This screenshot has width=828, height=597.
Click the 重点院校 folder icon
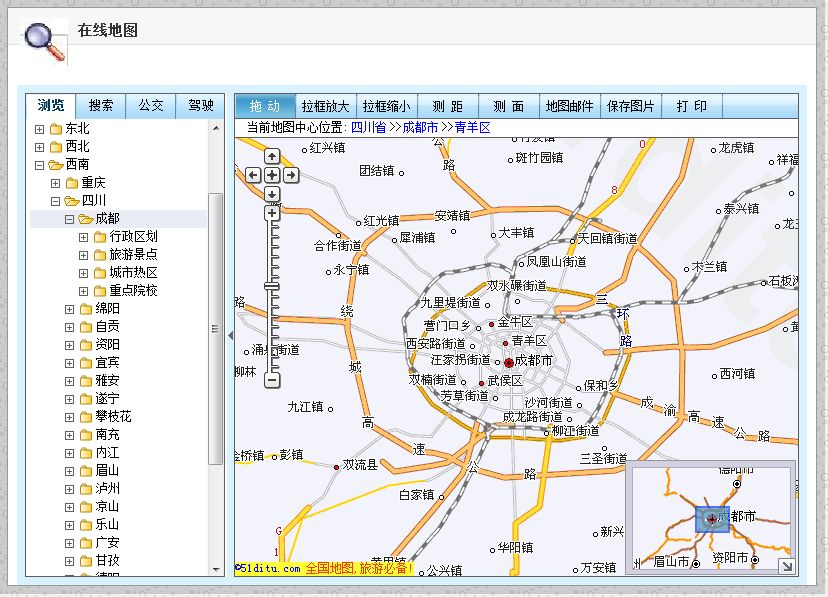pos(100,291)
